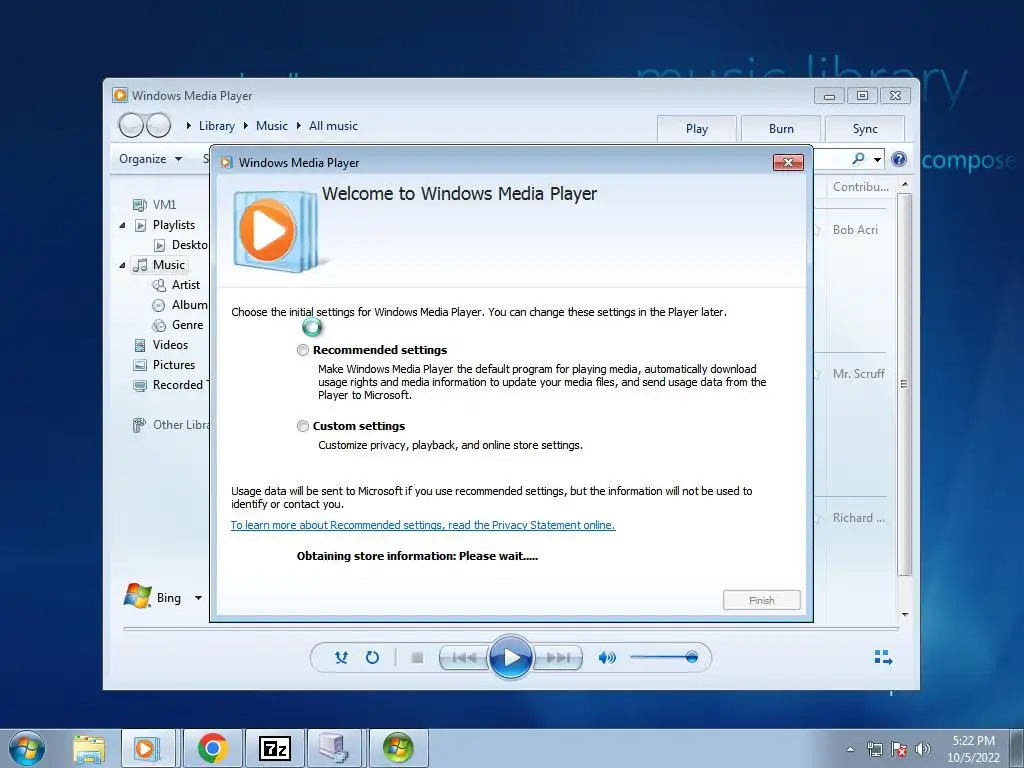1024x768 pixels.
Task: Click the Previous track button
Action: (463, 658)
